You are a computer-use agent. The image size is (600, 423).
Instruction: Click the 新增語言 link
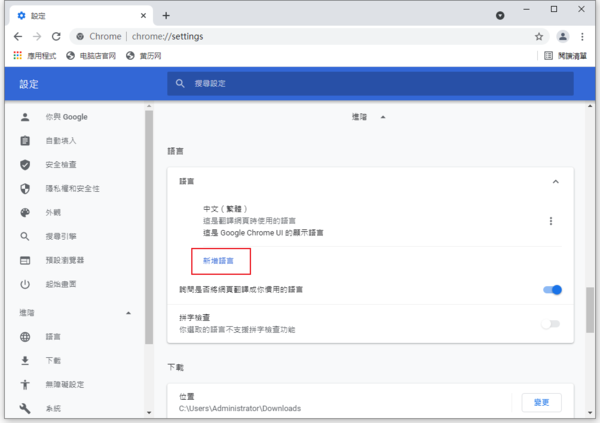pyautogui.click(x=218, y=261)
